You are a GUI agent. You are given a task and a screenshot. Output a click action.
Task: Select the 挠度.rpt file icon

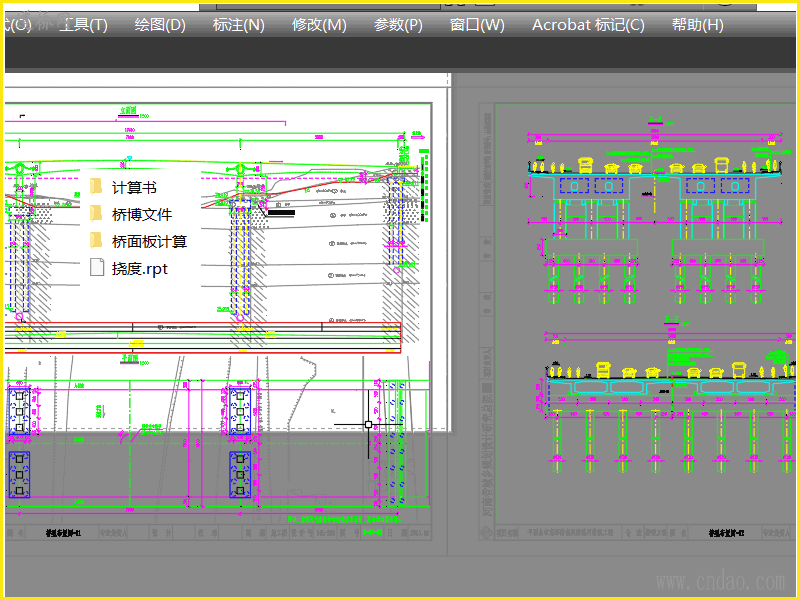point(96,267)
